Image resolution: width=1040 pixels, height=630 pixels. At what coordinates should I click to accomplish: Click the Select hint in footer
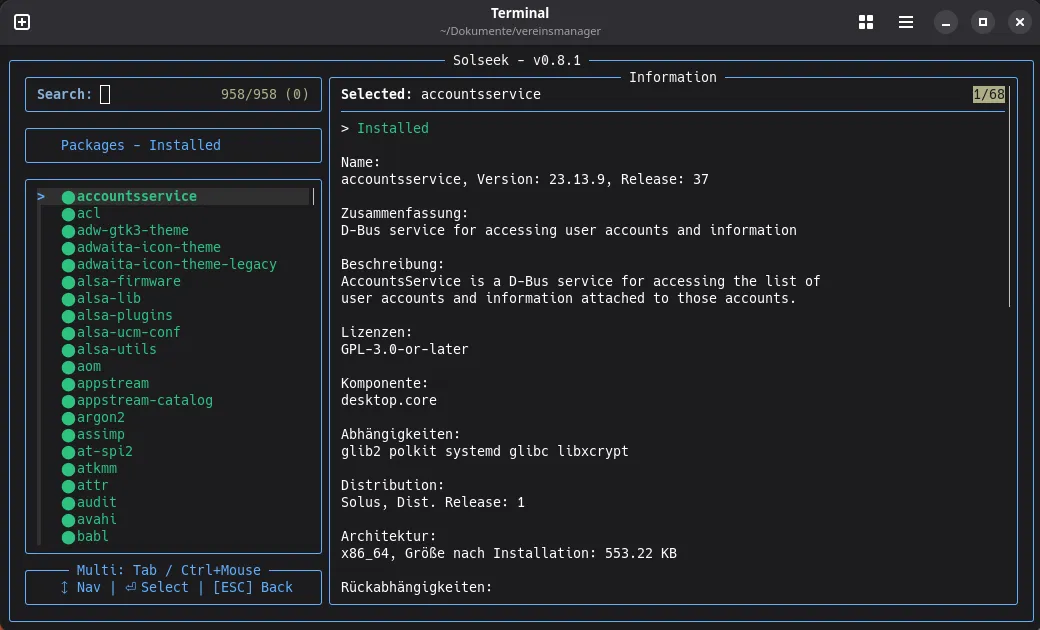[x=164, y=587]
